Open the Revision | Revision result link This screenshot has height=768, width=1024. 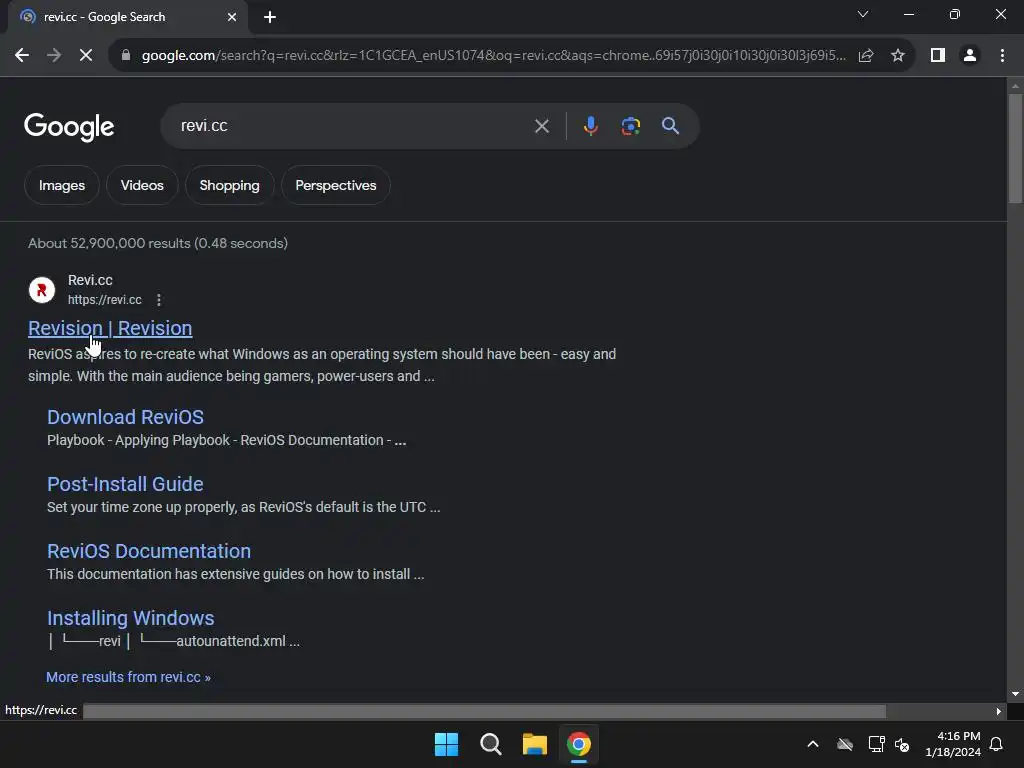(110, 328)
